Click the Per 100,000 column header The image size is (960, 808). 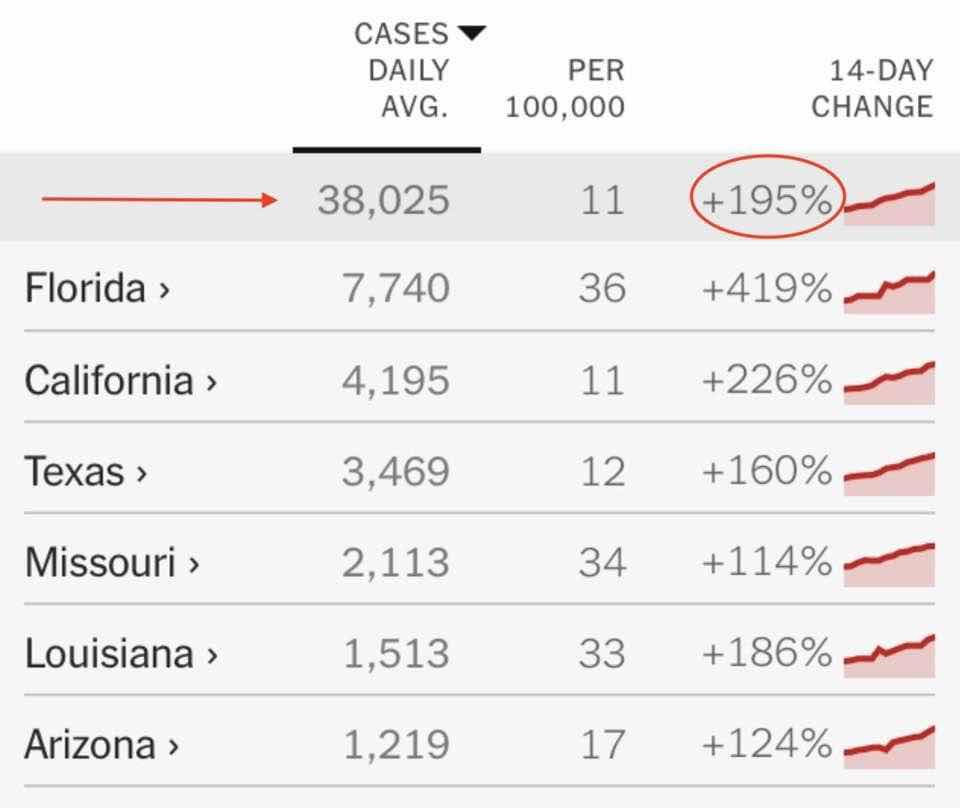565,88
